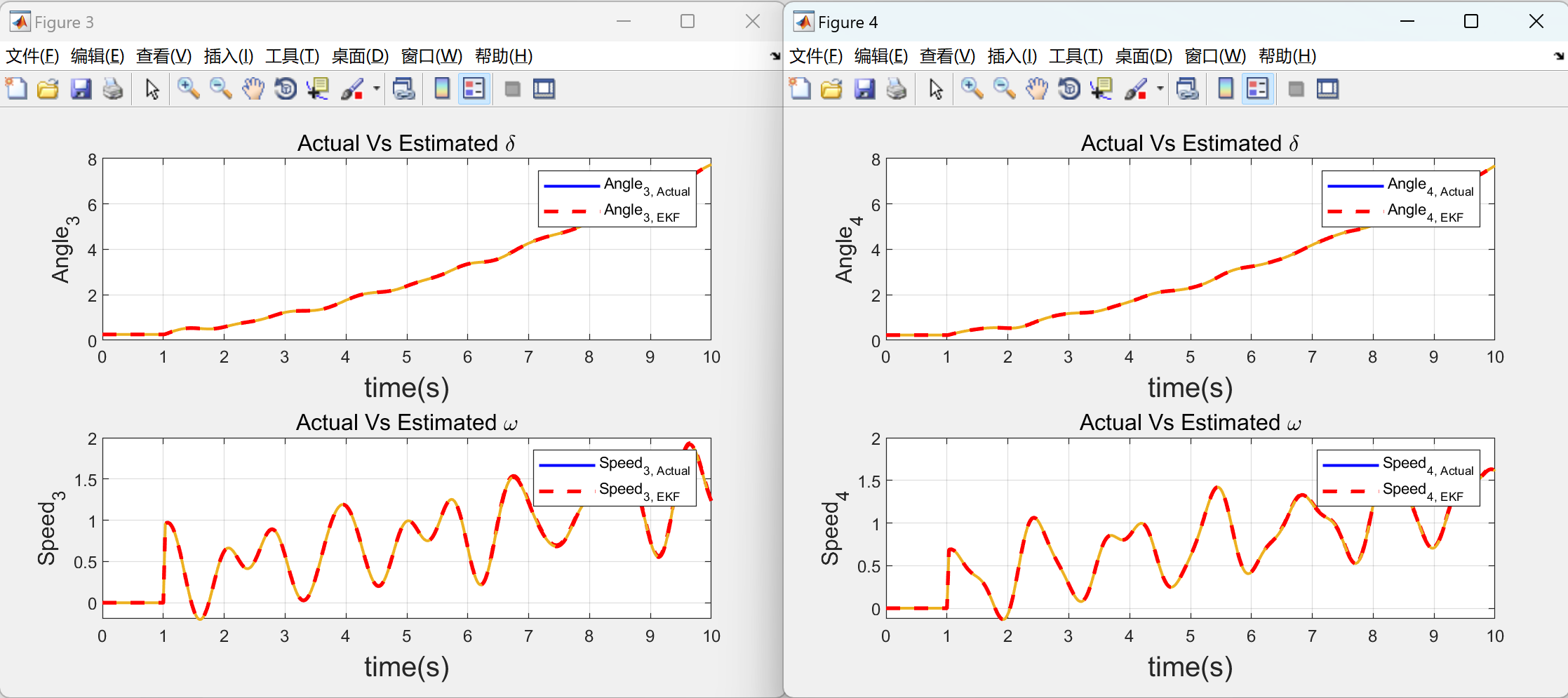Screen dimensions: 1568x698
Task: Open the 工具(T) menu in Figure 3
Action: pos(292,56)
